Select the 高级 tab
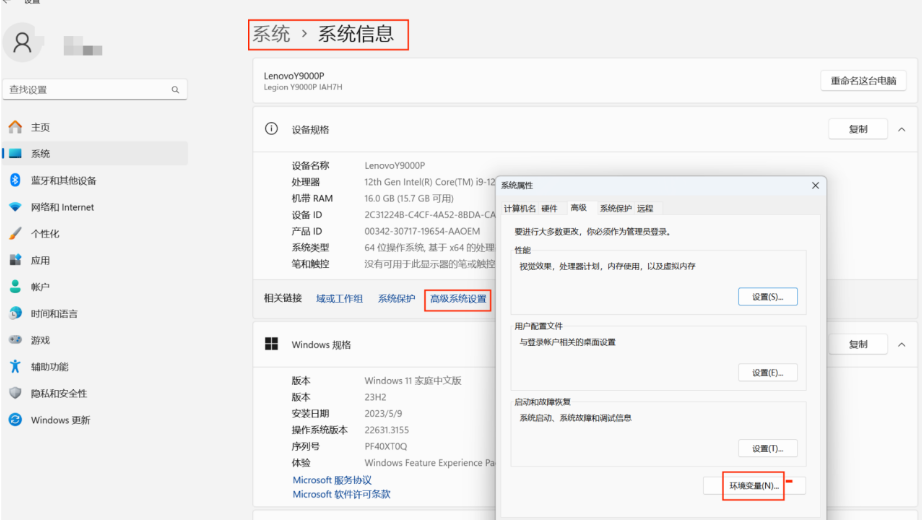This screenshot has width=922, height=520. click(579, 208)
